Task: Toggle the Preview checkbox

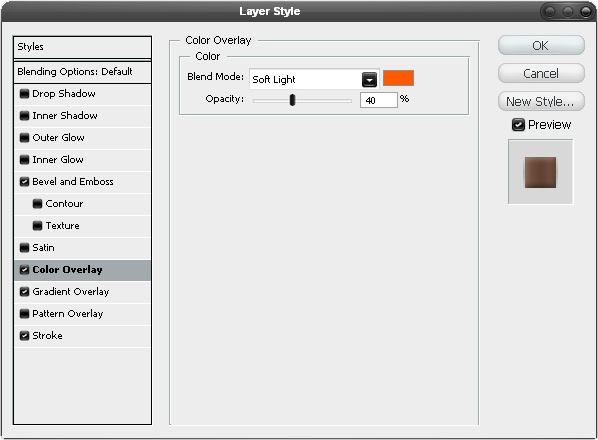Action: click(518, 125)
